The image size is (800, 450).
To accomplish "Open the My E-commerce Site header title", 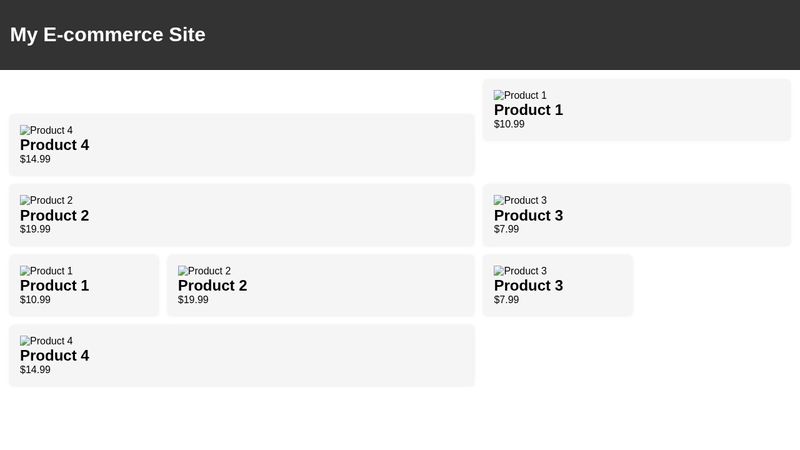I will coord(108,35).
